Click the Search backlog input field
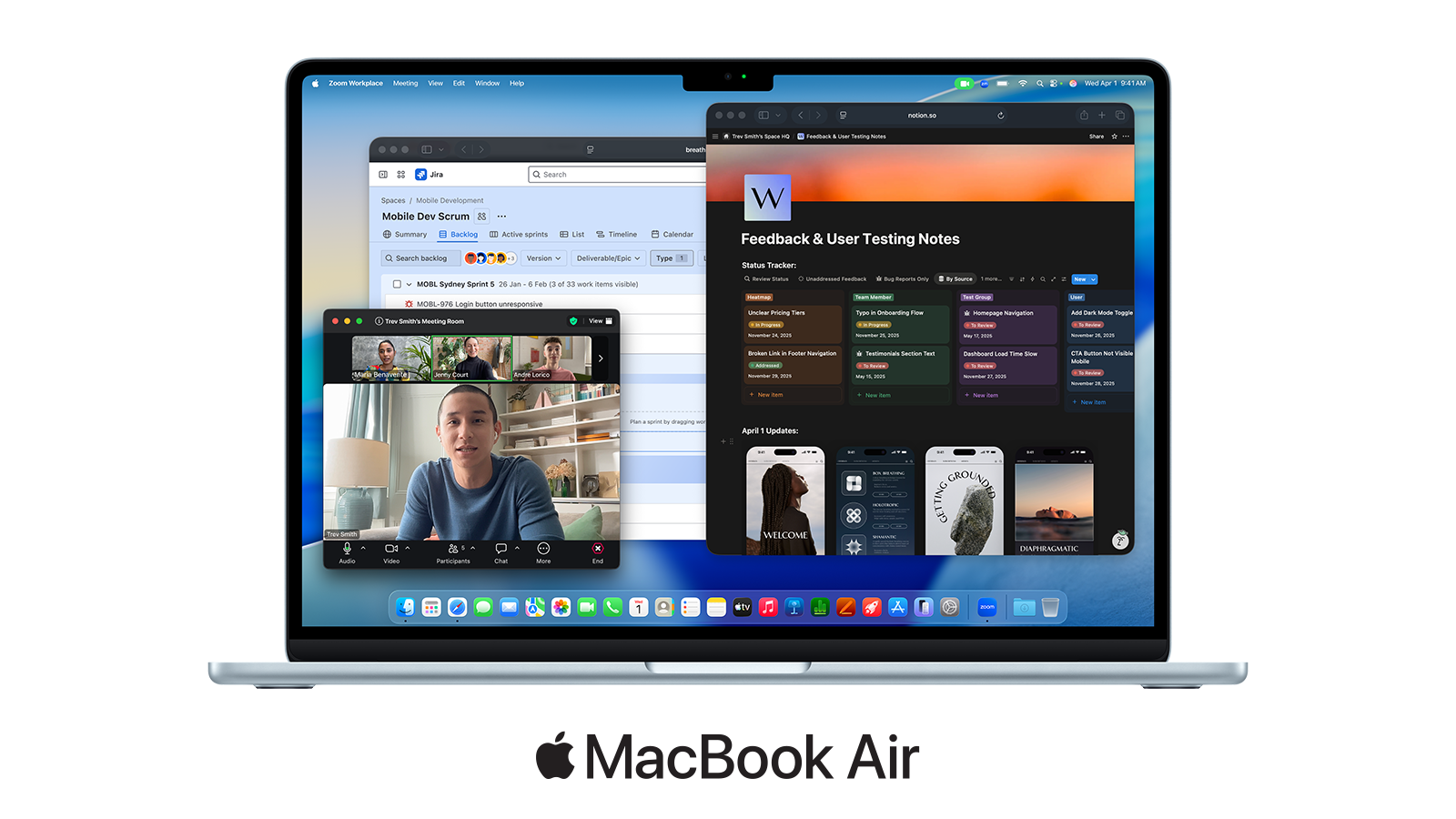The height and width of the screenshot is (819, 1456). [x=420, y=258]
